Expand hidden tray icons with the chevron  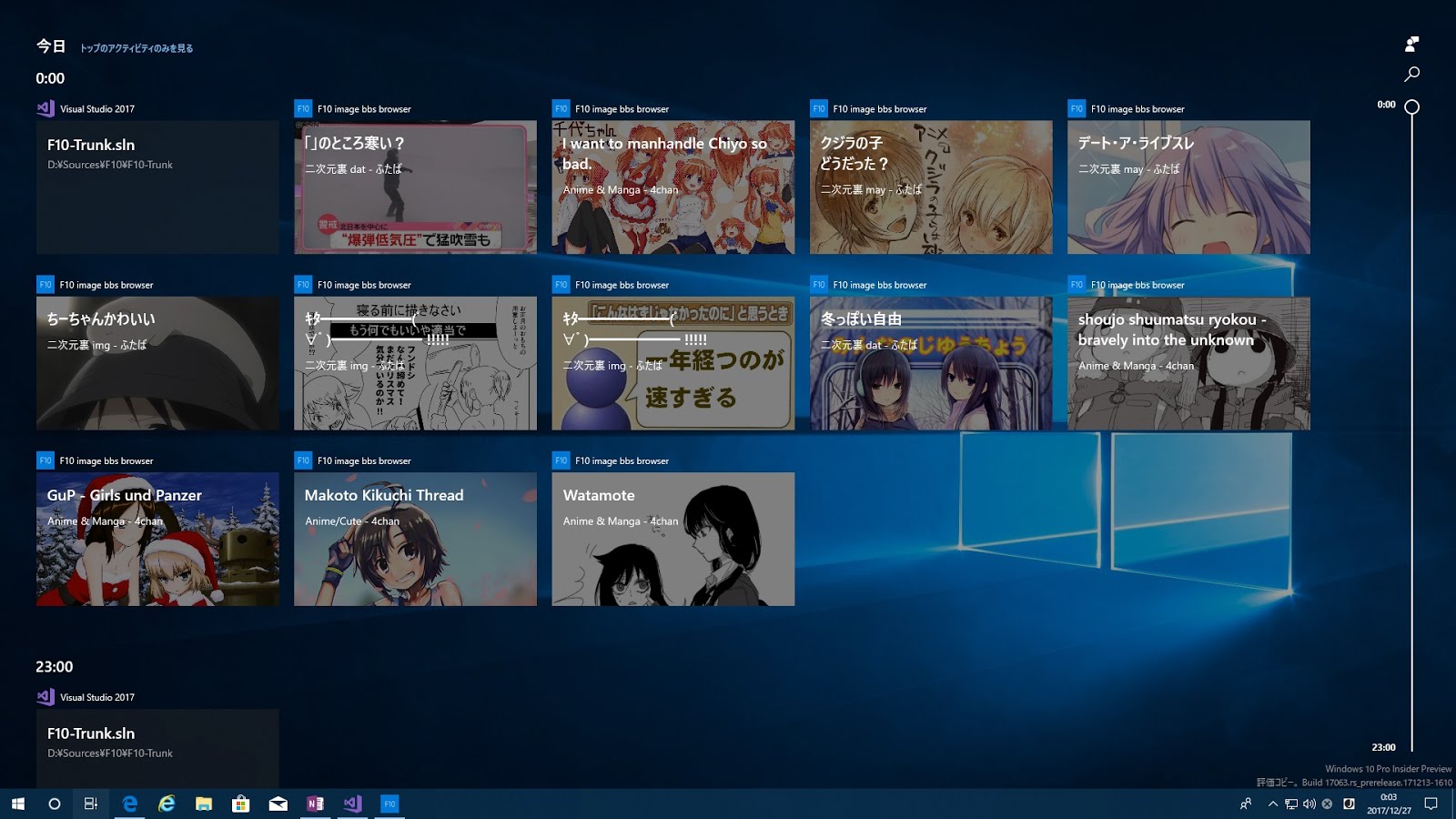click(1273, 804)
